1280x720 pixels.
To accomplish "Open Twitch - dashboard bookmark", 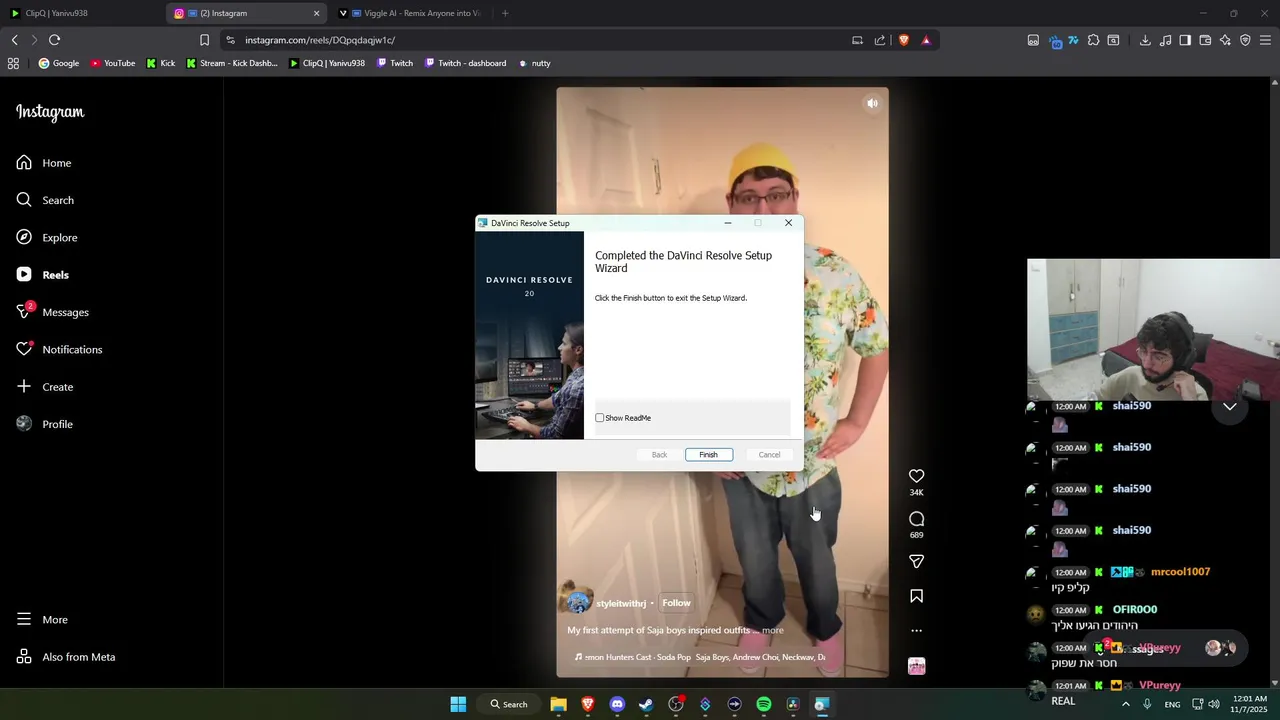I will [x=465, y=63].
